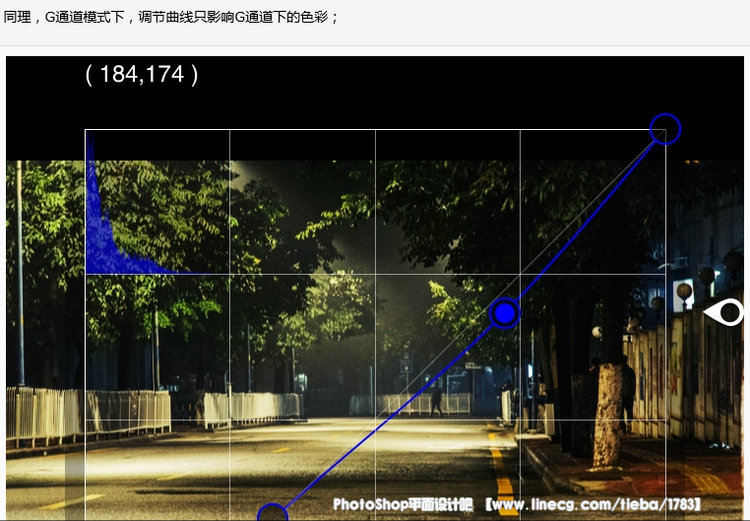Toggle the eye preview icon
This screenshot has width=750, height=521.
click(x=724, y=312)
